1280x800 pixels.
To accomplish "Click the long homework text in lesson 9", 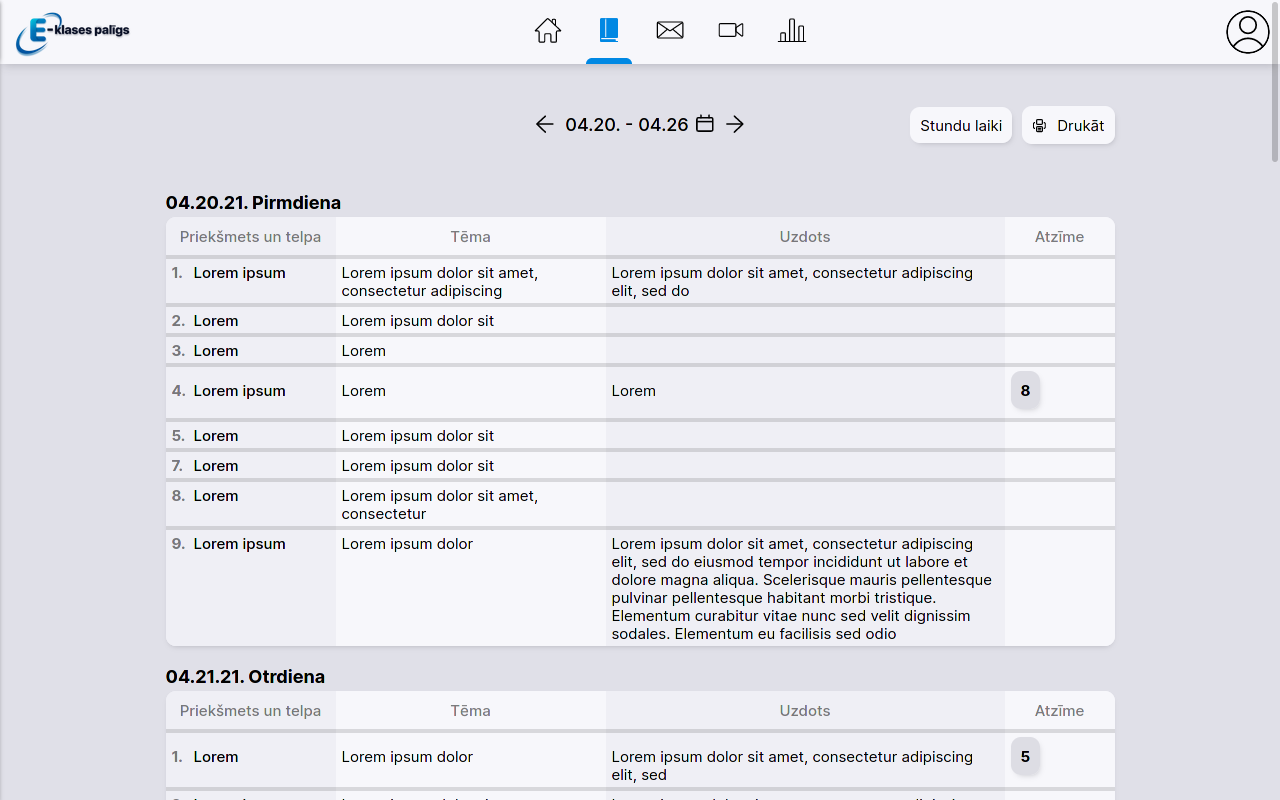I will pyautogui.click(x=802, y=589).
